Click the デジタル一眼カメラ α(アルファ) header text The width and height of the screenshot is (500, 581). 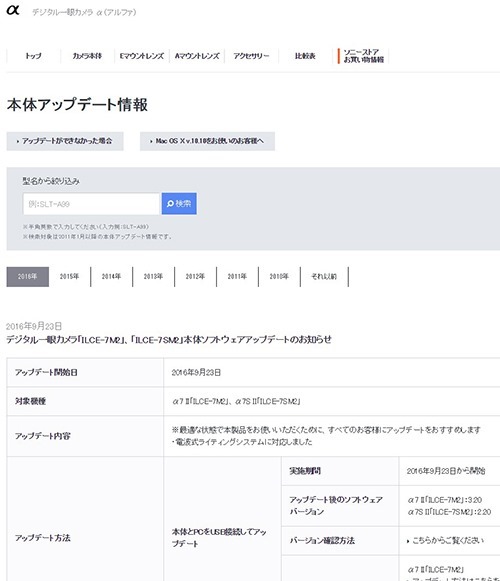tap(84, 12)
